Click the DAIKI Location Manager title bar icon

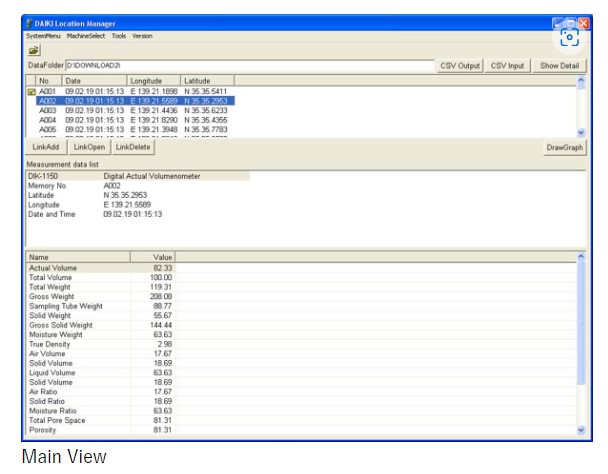coord(29,23)
